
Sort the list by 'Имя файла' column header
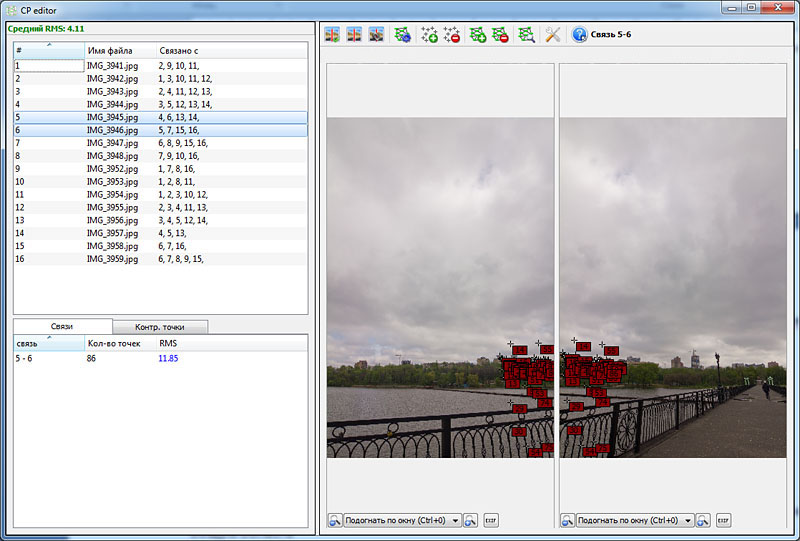tap(120, 51)
